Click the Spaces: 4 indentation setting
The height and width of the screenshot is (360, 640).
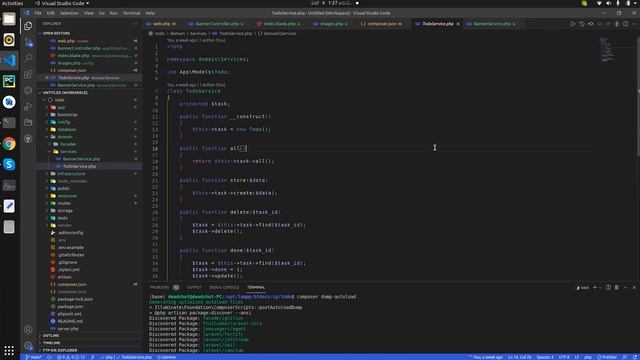coord(545,357)
